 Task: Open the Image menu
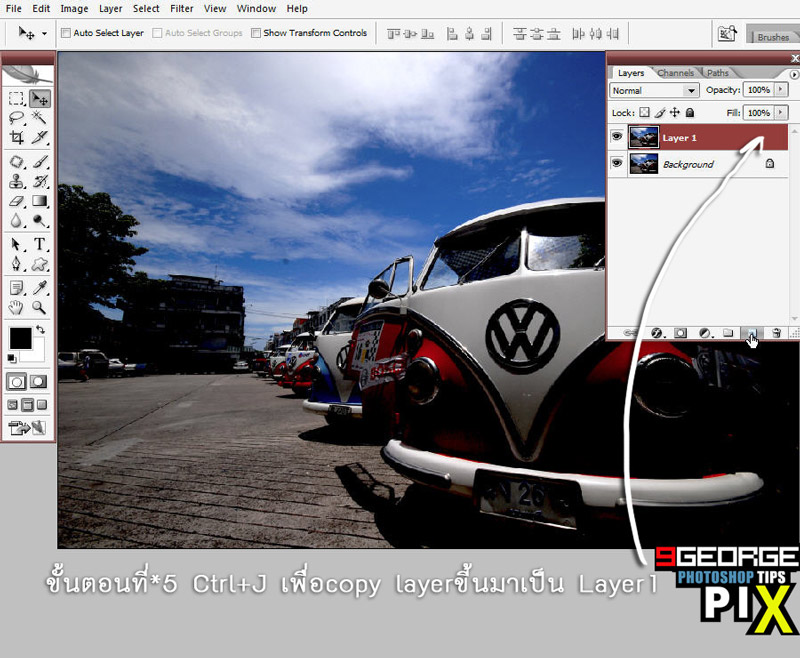[x=74, y=9]
